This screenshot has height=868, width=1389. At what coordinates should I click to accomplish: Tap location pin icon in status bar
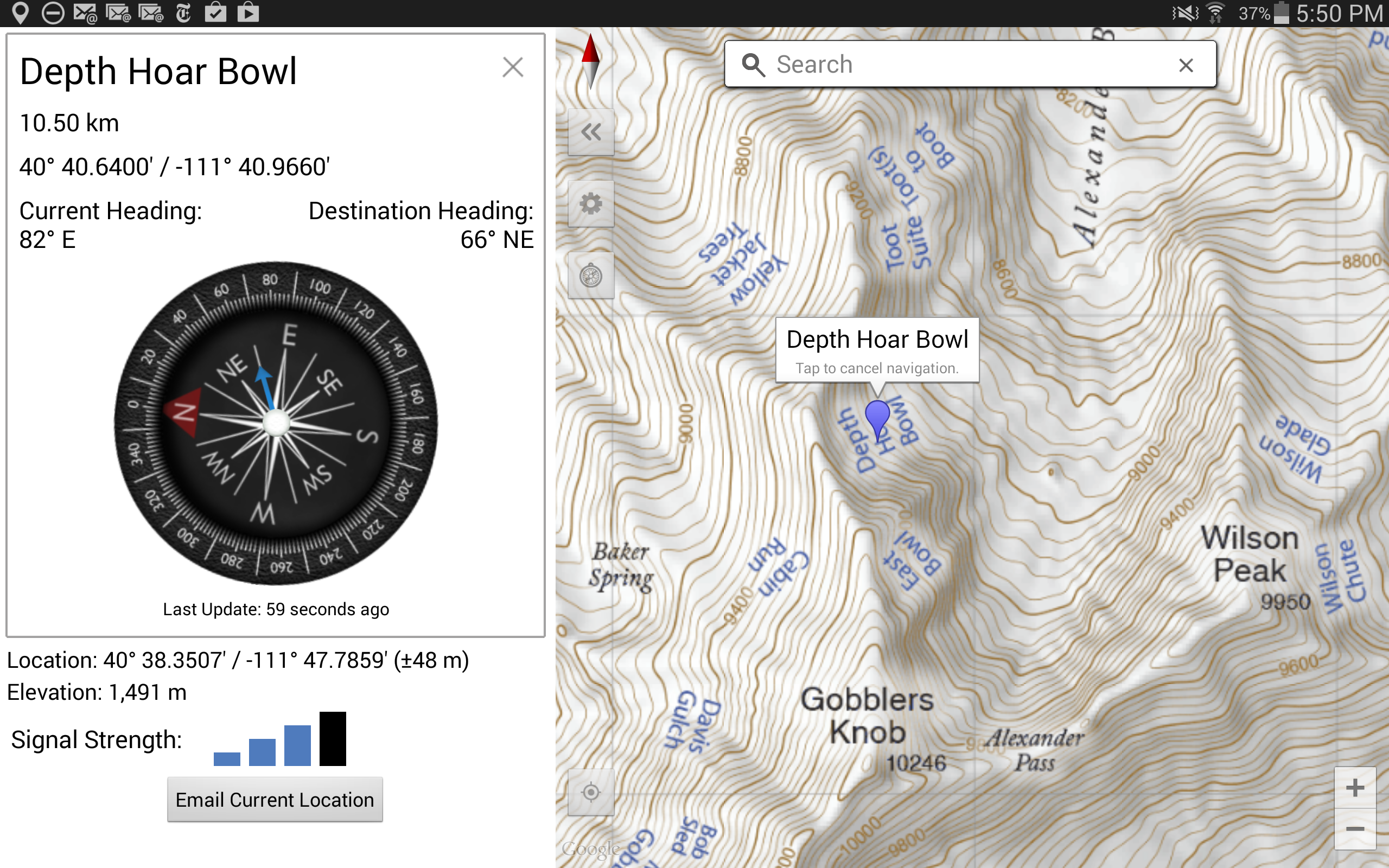click(x=21, y=12)
